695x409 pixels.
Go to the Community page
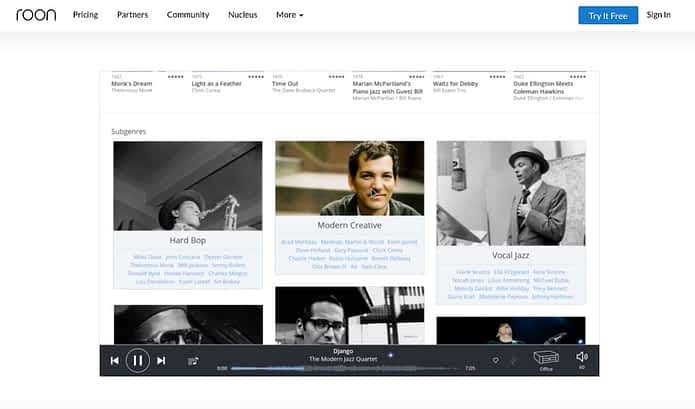click(188, 15)
